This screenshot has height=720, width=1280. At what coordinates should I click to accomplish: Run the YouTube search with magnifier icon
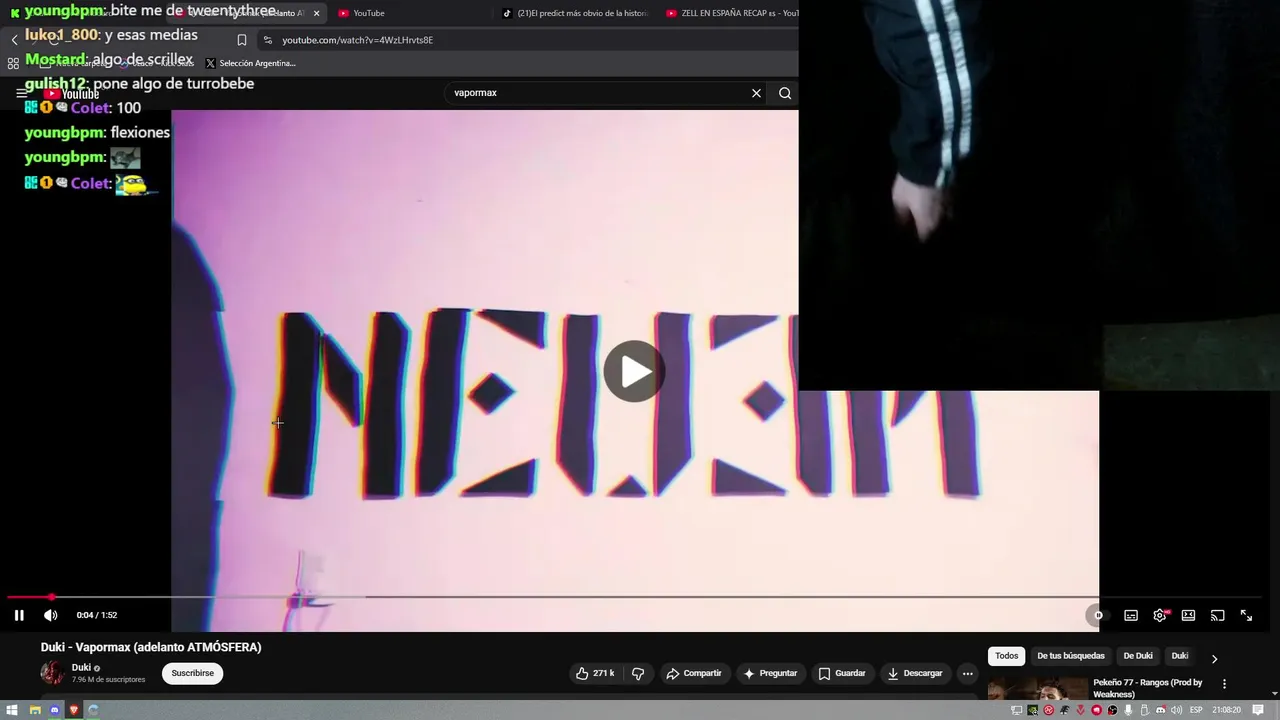pos(785,93)
